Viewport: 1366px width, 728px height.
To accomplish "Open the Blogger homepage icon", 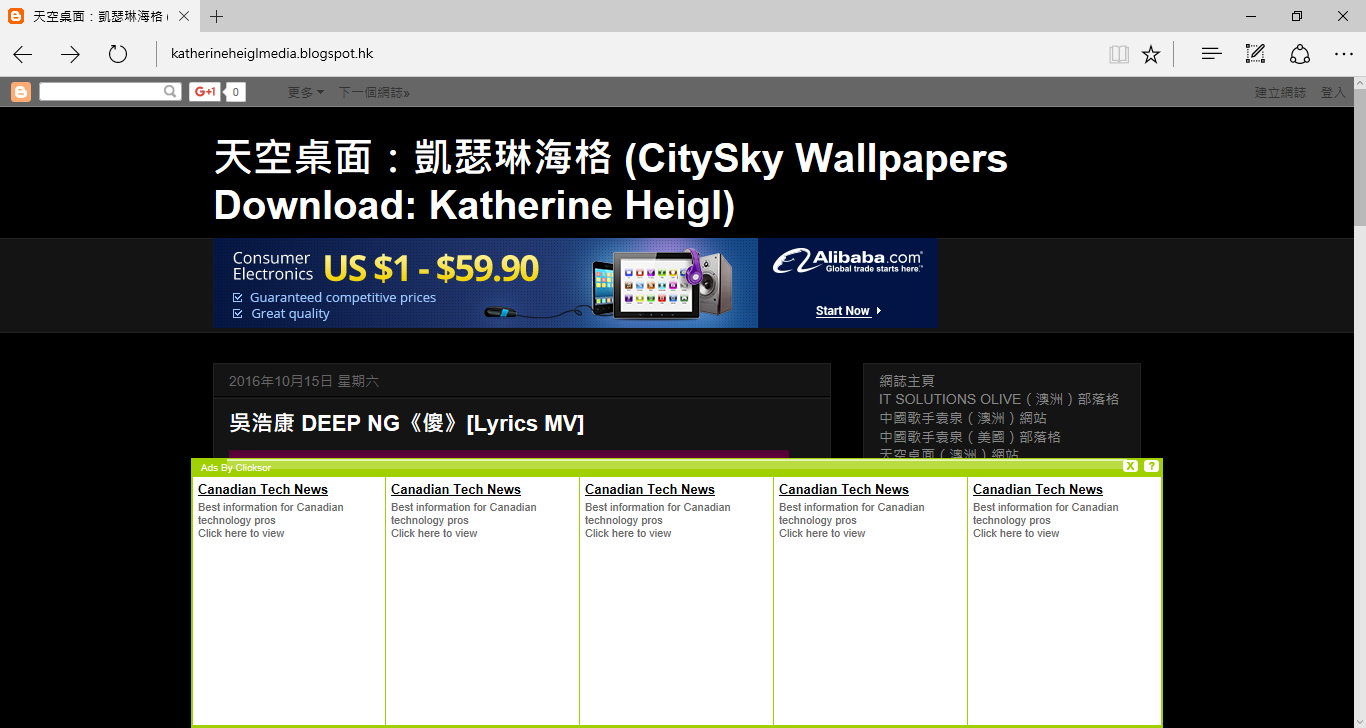I will (x=19, y=91).
